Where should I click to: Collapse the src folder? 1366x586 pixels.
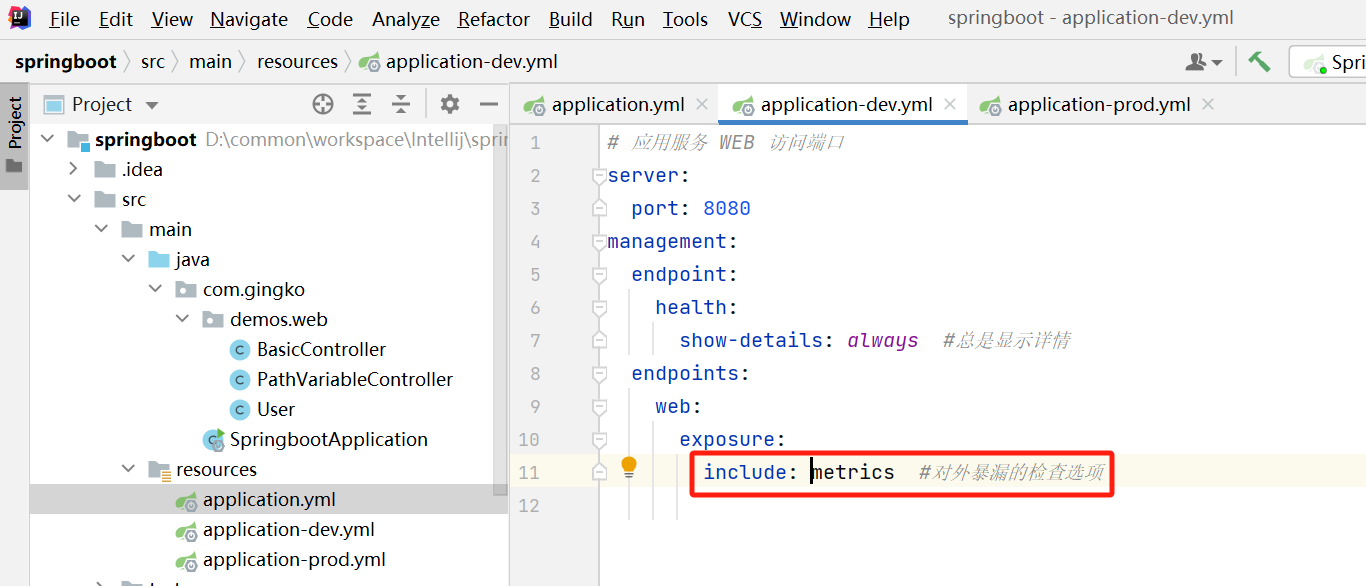pos(74,199)
